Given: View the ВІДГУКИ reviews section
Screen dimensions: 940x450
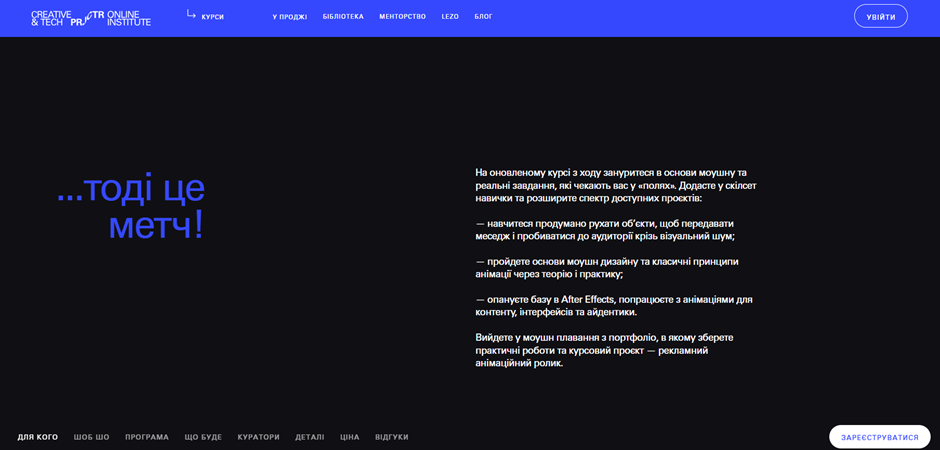Looking at the screenshot, I should coord(392,437).
